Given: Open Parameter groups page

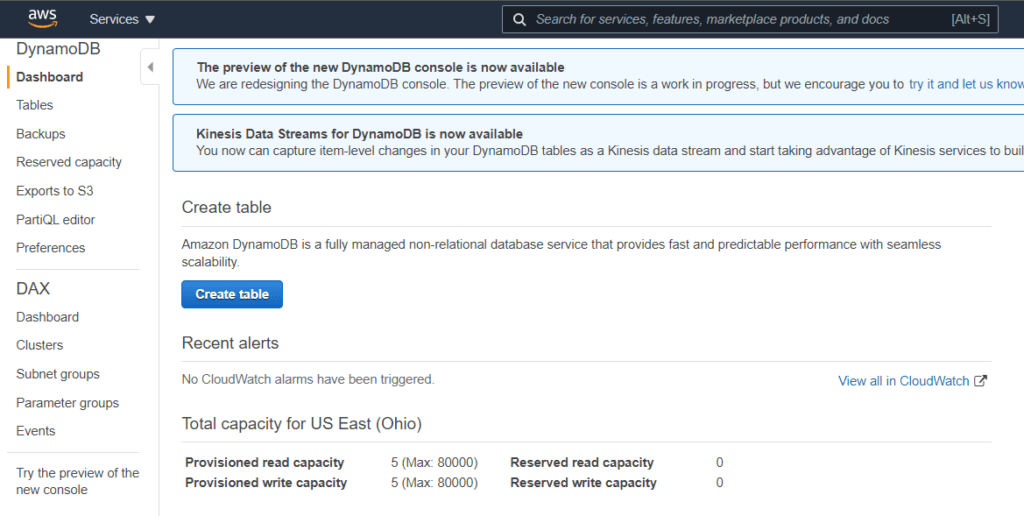Looking at the screenshot, I should pos(67,403).
